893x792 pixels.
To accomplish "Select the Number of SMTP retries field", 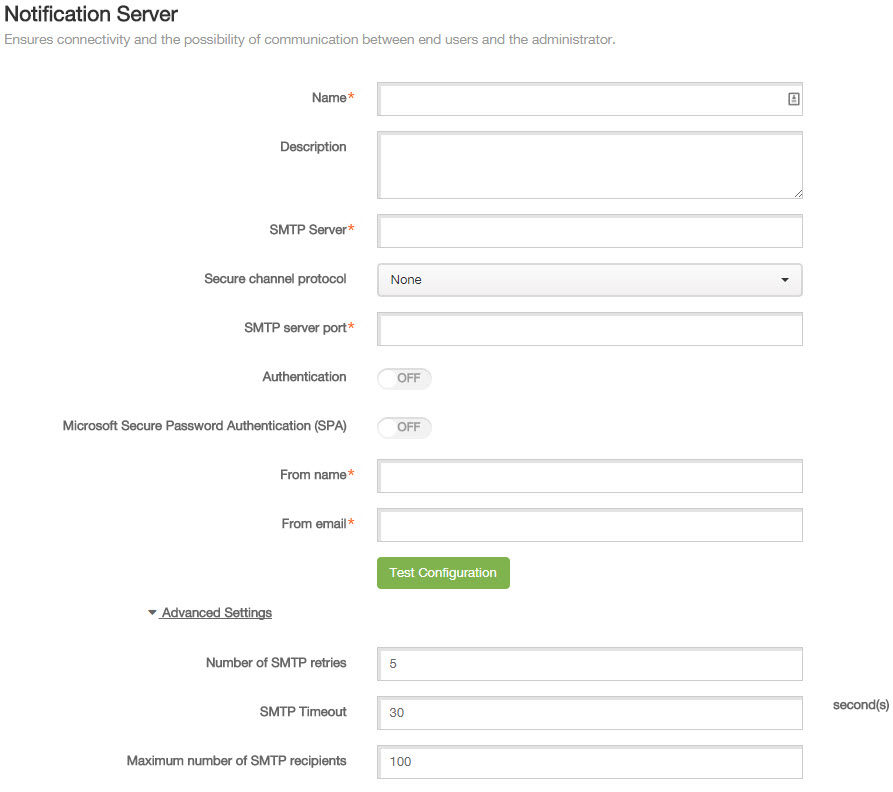I will click(589, 664).
